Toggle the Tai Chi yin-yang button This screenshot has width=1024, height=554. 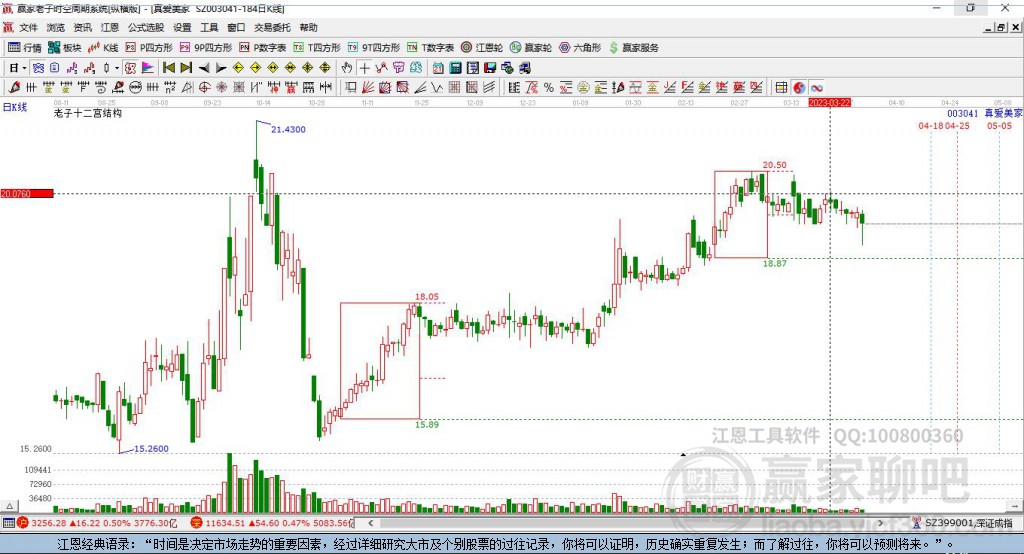[799, 87]
